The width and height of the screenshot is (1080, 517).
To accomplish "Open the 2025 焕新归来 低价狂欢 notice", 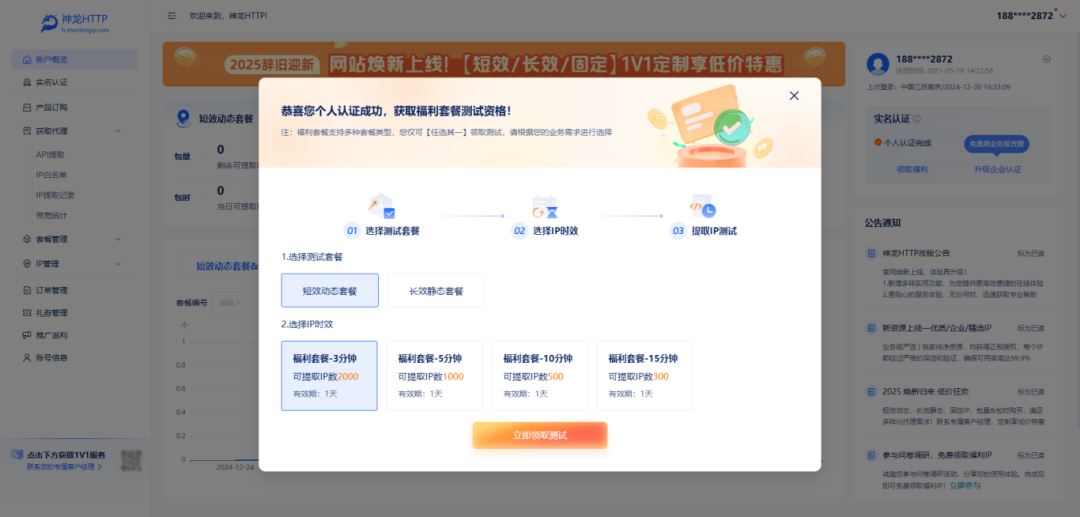I will click(926, 391).
